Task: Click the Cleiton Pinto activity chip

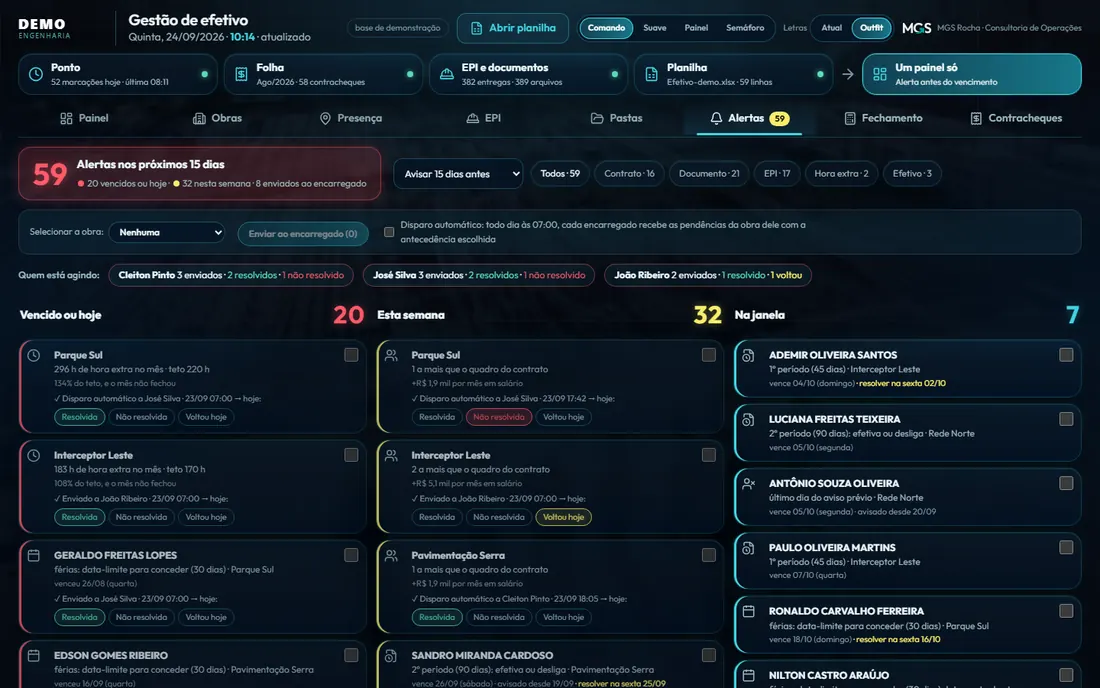Action: (x=231, y=275)
